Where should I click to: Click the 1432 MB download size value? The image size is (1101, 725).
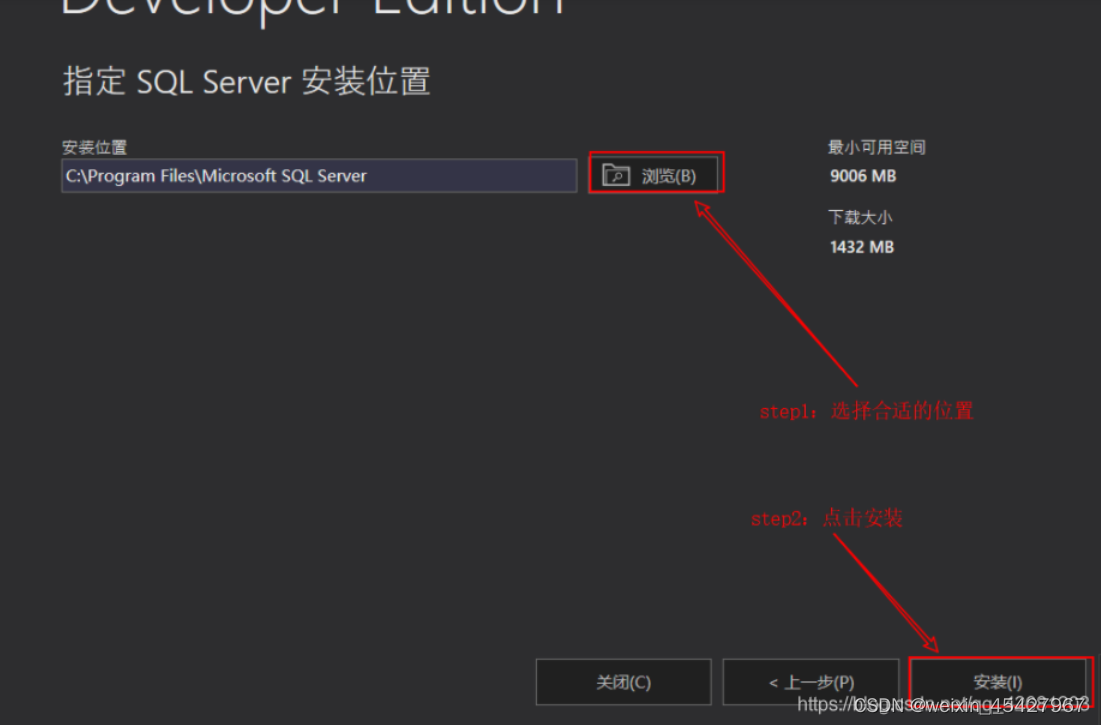[x=862, y=247]
